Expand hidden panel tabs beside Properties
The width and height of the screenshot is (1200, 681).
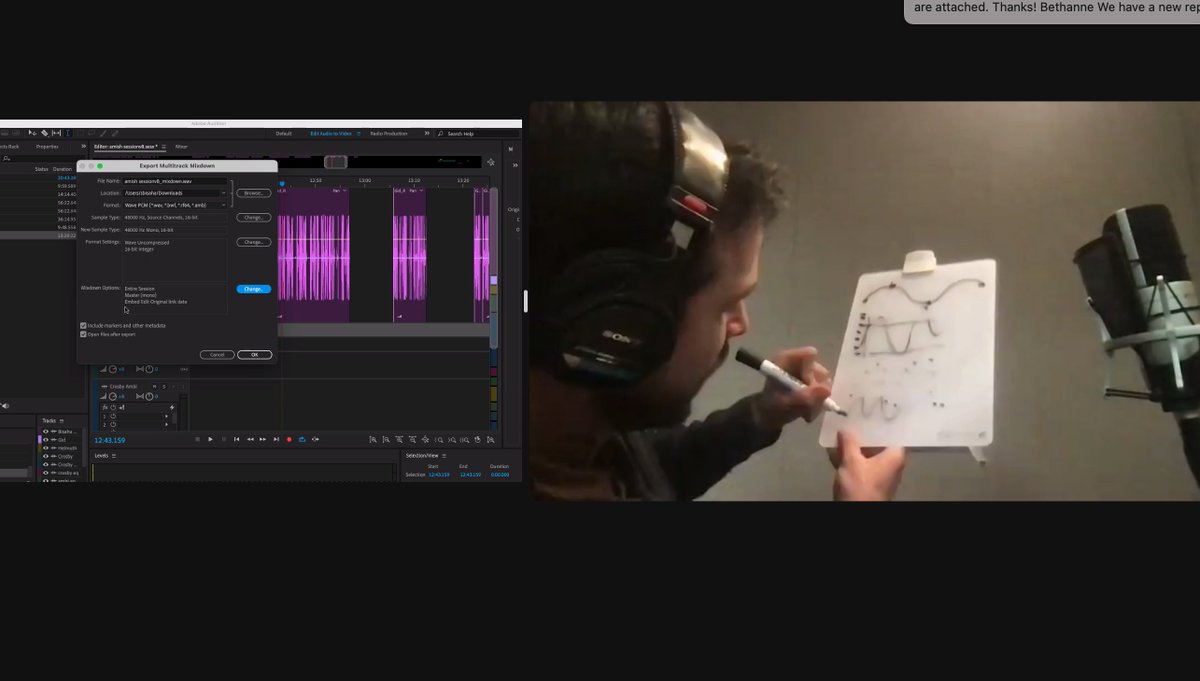[84, 147]
